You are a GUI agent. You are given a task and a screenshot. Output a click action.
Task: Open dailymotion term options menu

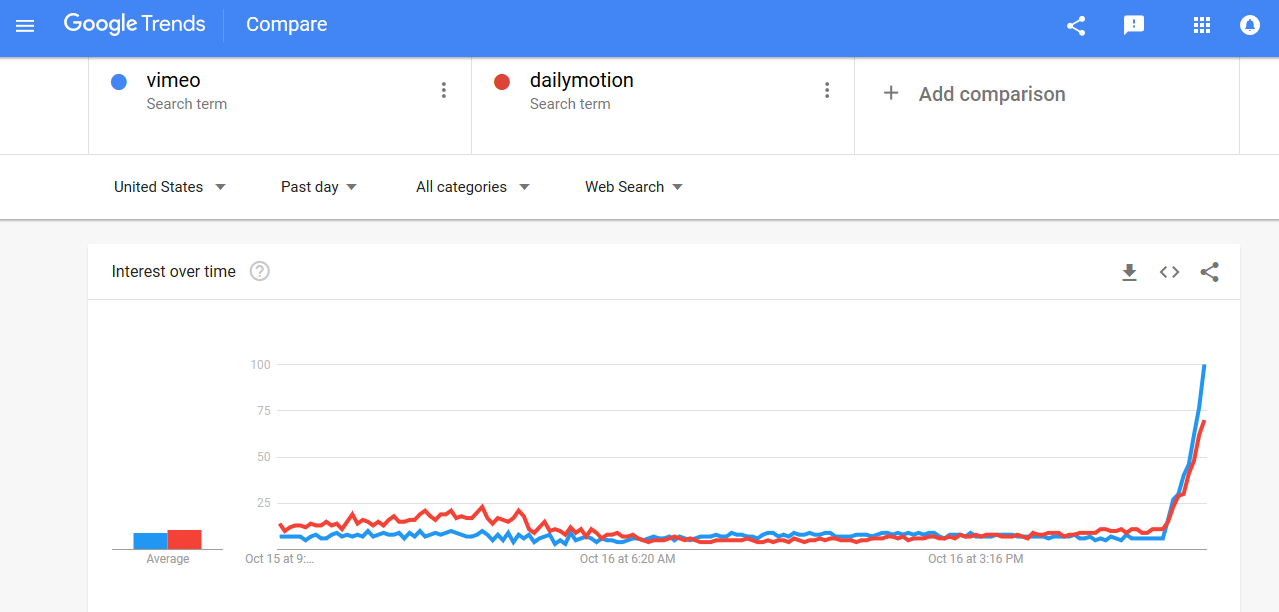point(827,90)
